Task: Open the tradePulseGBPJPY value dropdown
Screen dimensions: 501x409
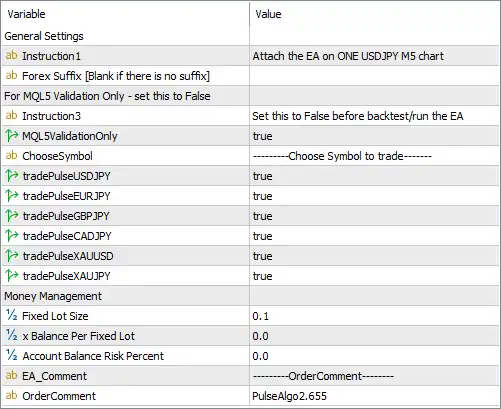Action: [374, 216]
